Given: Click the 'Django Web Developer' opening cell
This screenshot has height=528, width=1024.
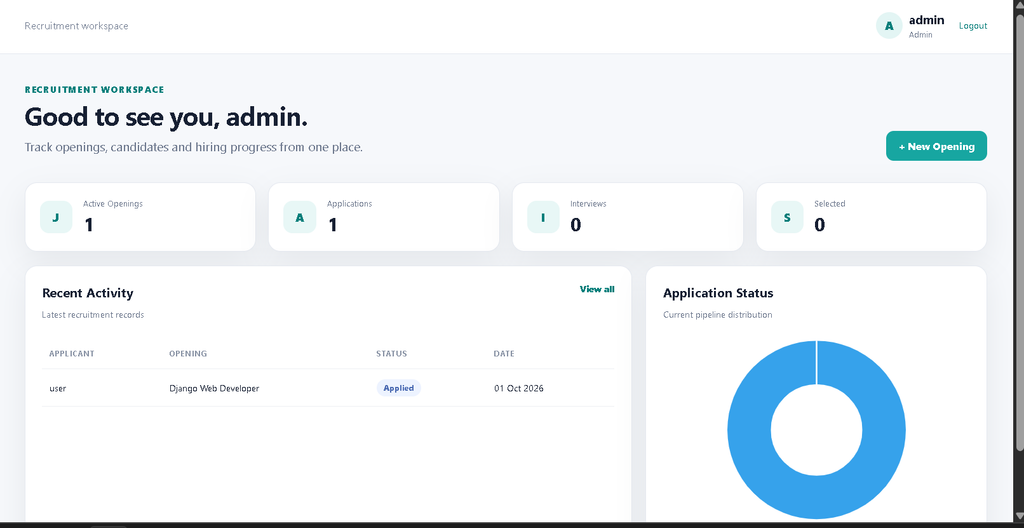Looking at the screenshot, I should click(x=214, y=388).
